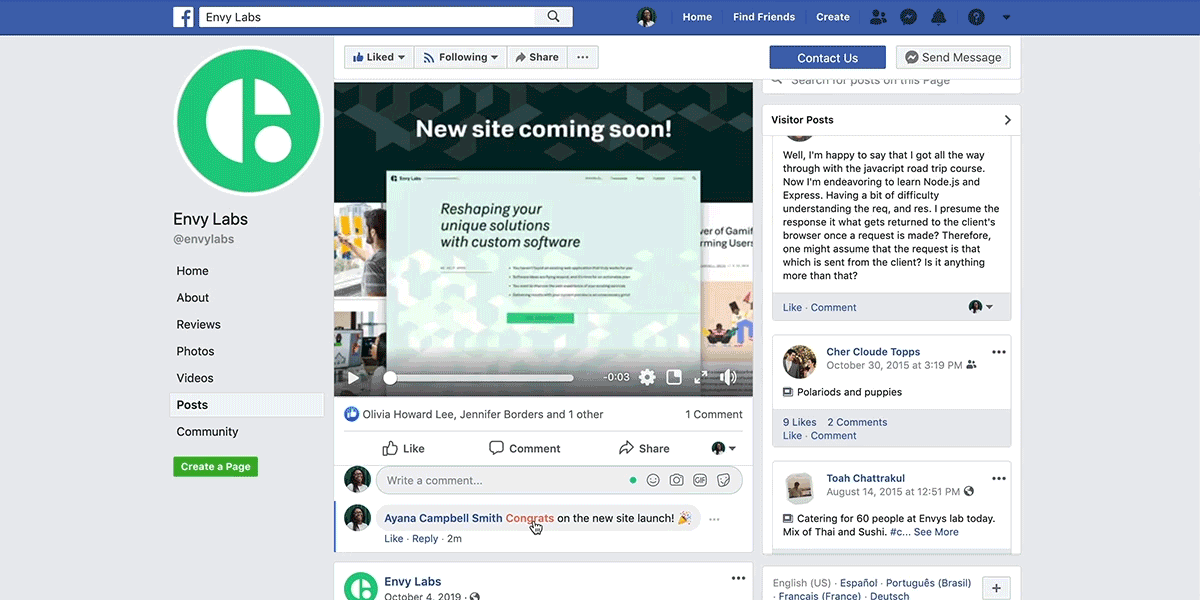View the 1 Comment link
This screenshot has width=1200, height=600.
(714, 414)
